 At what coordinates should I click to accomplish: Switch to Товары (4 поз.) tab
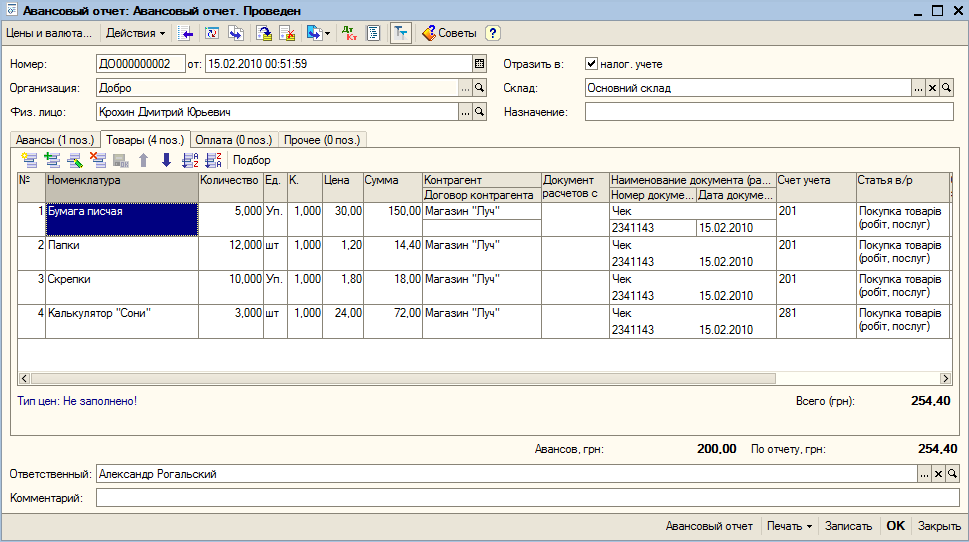coord(145,140)
